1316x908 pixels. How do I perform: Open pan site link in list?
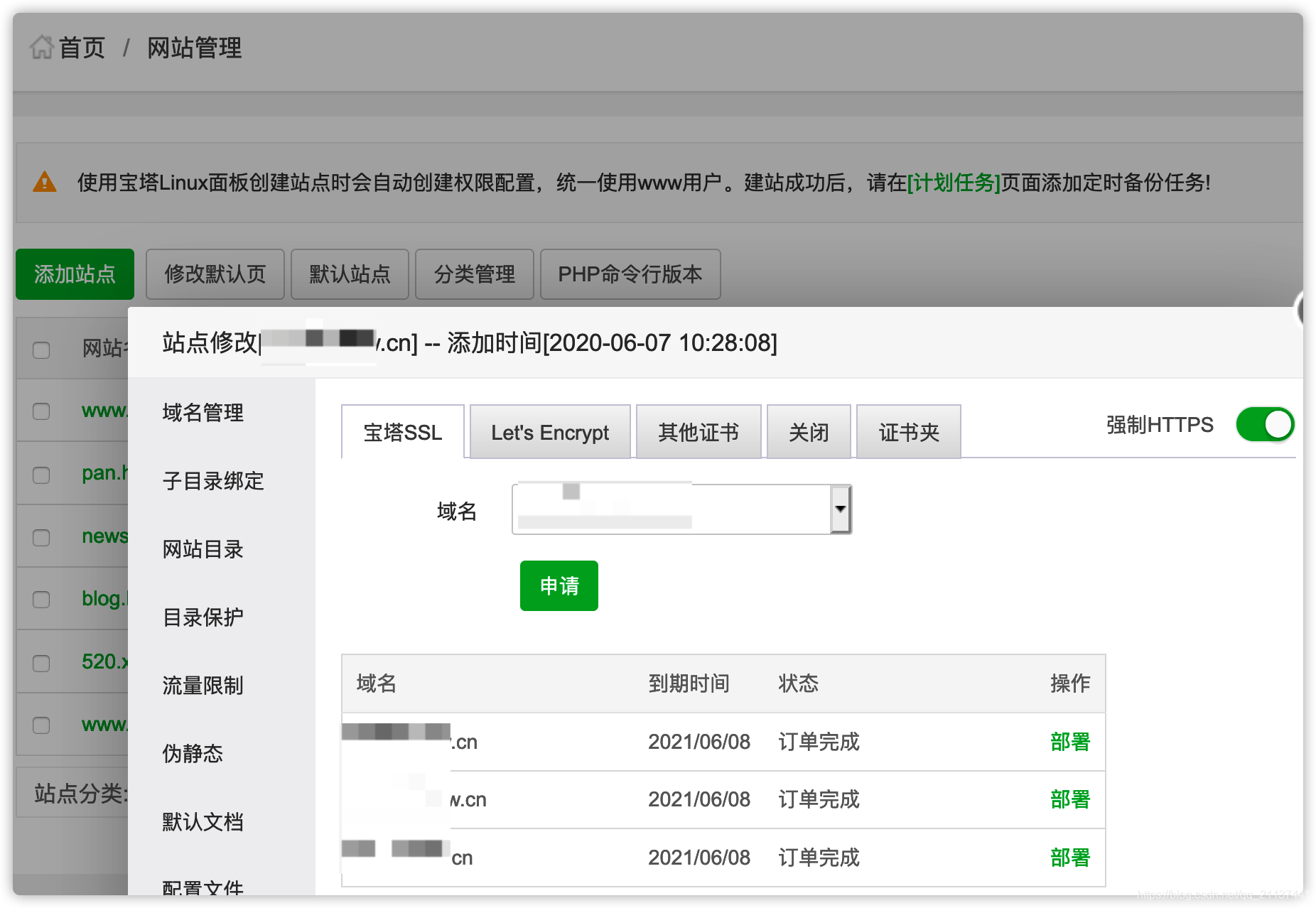(104, 473)
